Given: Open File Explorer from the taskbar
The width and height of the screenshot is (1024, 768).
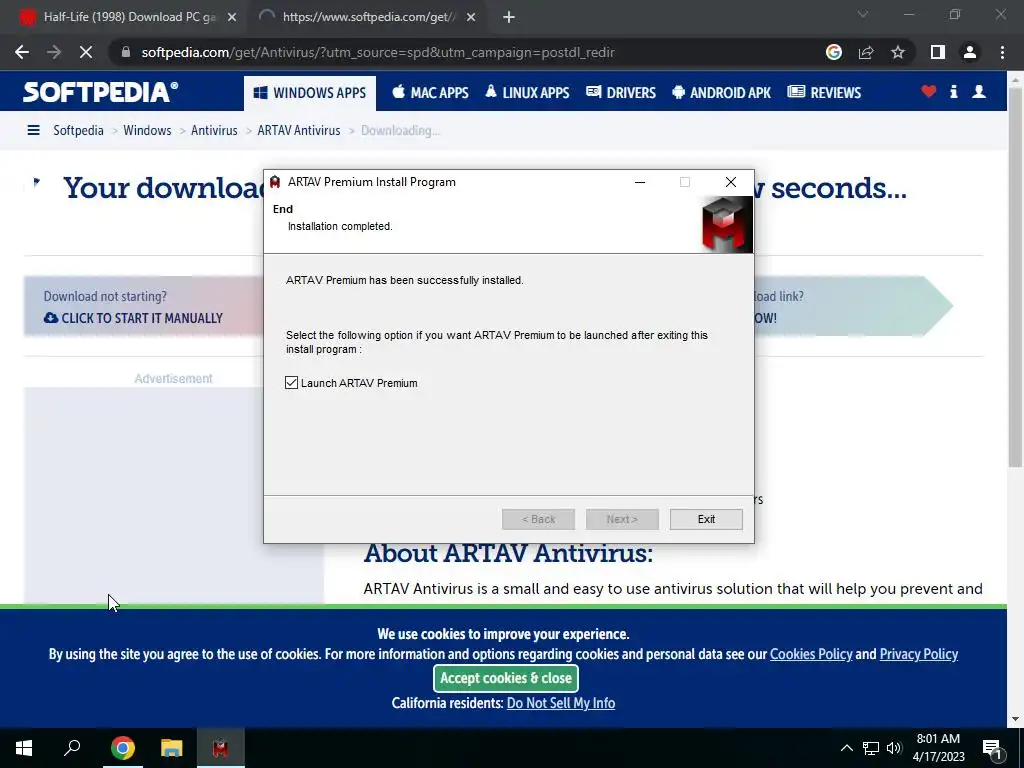Looking at the screenshot, I should click(x=171, y=748).
